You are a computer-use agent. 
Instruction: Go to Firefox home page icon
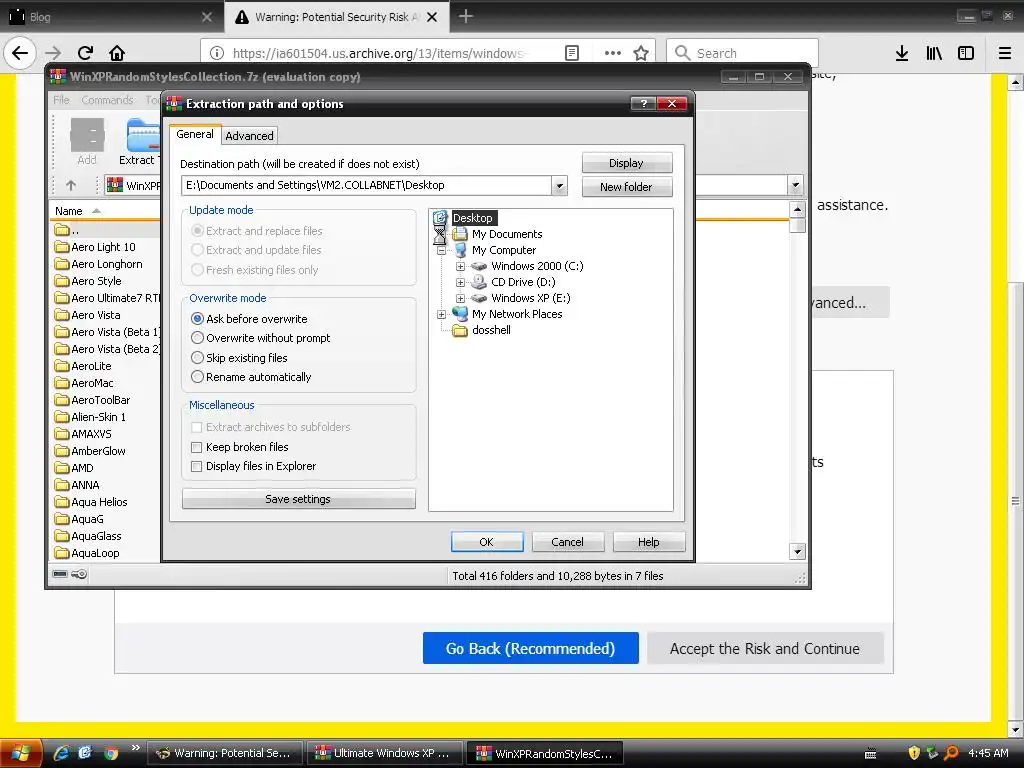(x=117, y=53)
